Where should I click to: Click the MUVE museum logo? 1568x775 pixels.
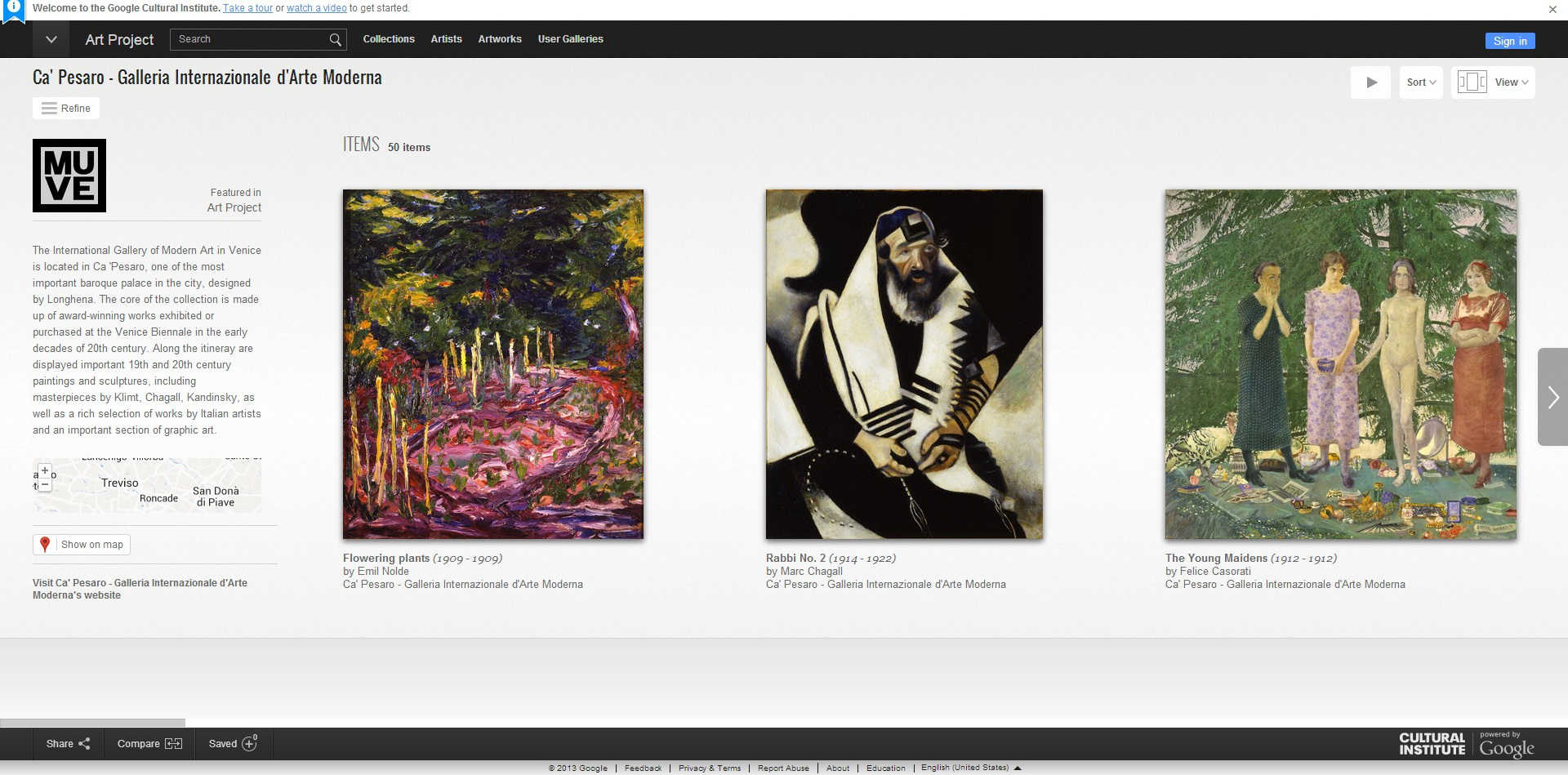(x=69, y=176)
